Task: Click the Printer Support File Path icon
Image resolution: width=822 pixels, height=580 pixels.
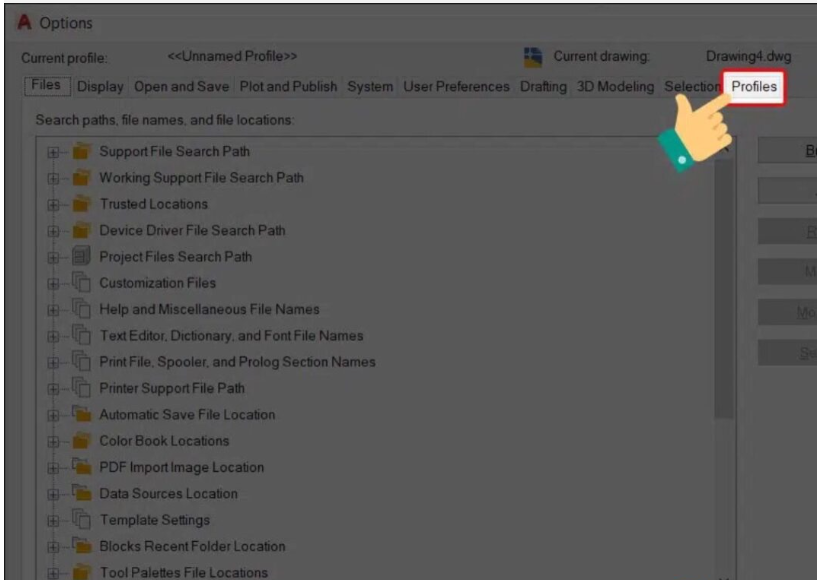Action: click(x=81, y=388)
